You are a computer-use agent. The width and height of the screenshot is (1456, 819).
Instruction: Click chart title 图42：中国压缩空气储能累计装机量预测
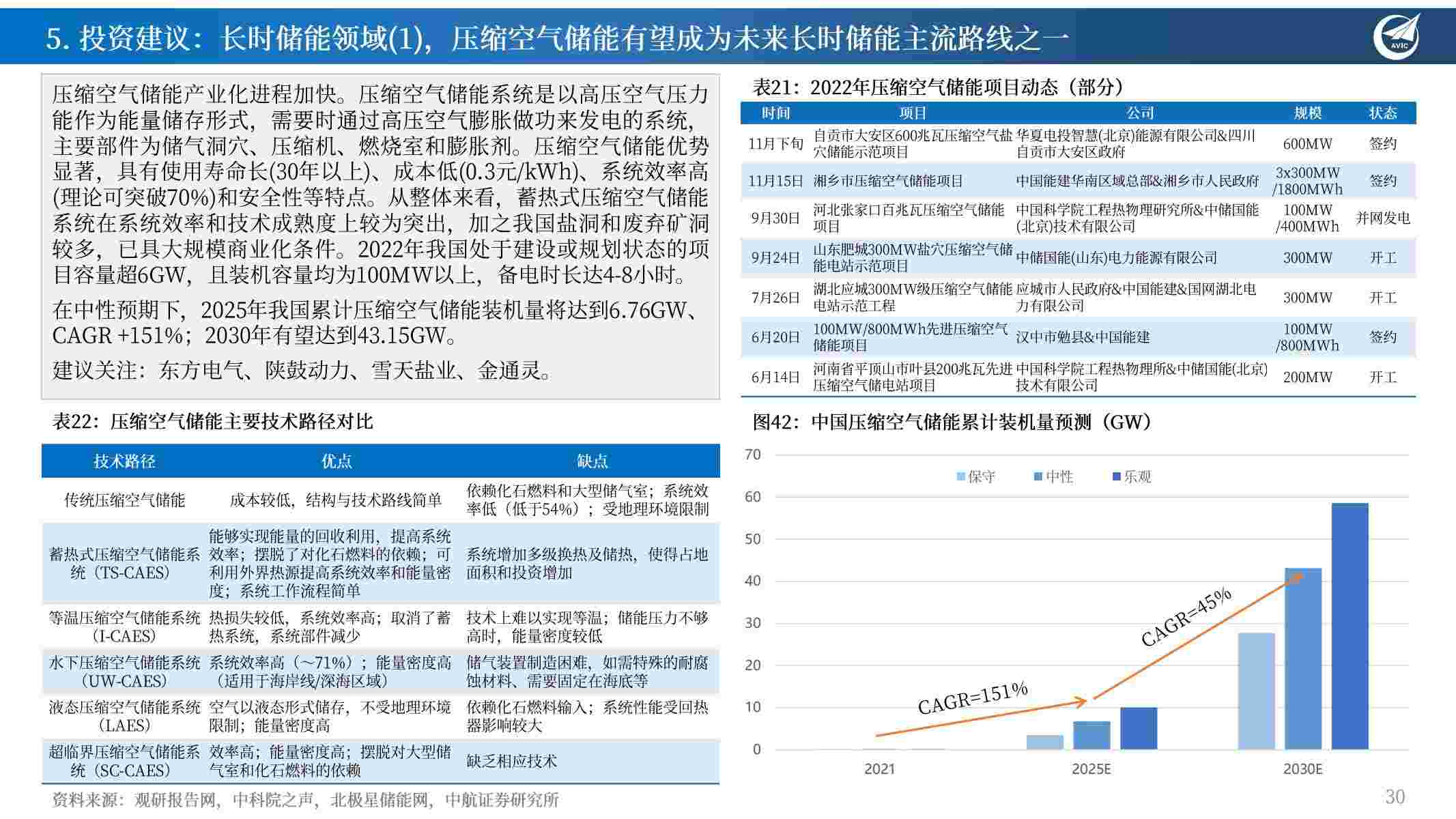click(953, 422)
